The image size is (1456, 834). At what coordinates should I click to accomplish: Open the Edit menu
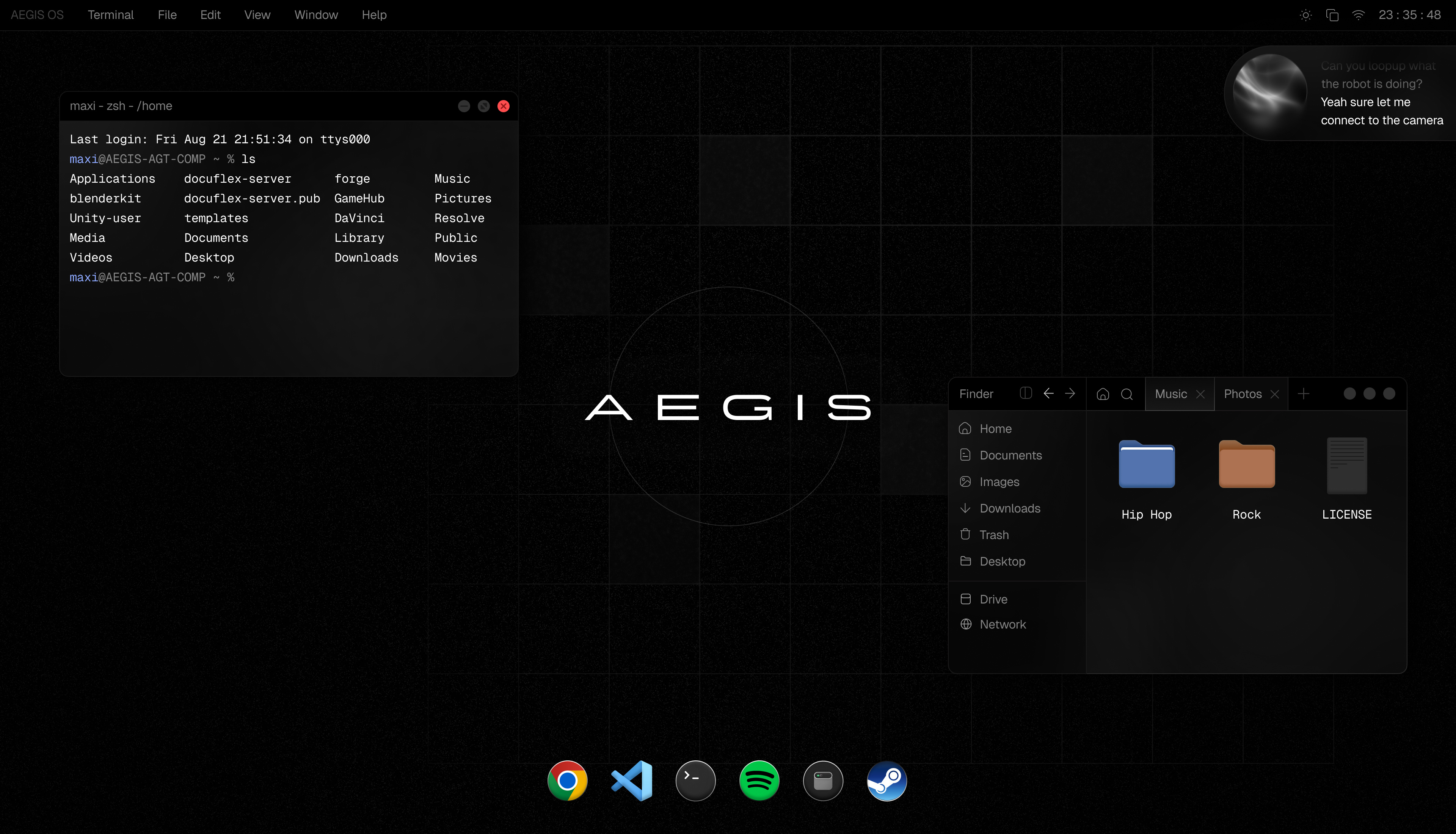click(210, 15)
